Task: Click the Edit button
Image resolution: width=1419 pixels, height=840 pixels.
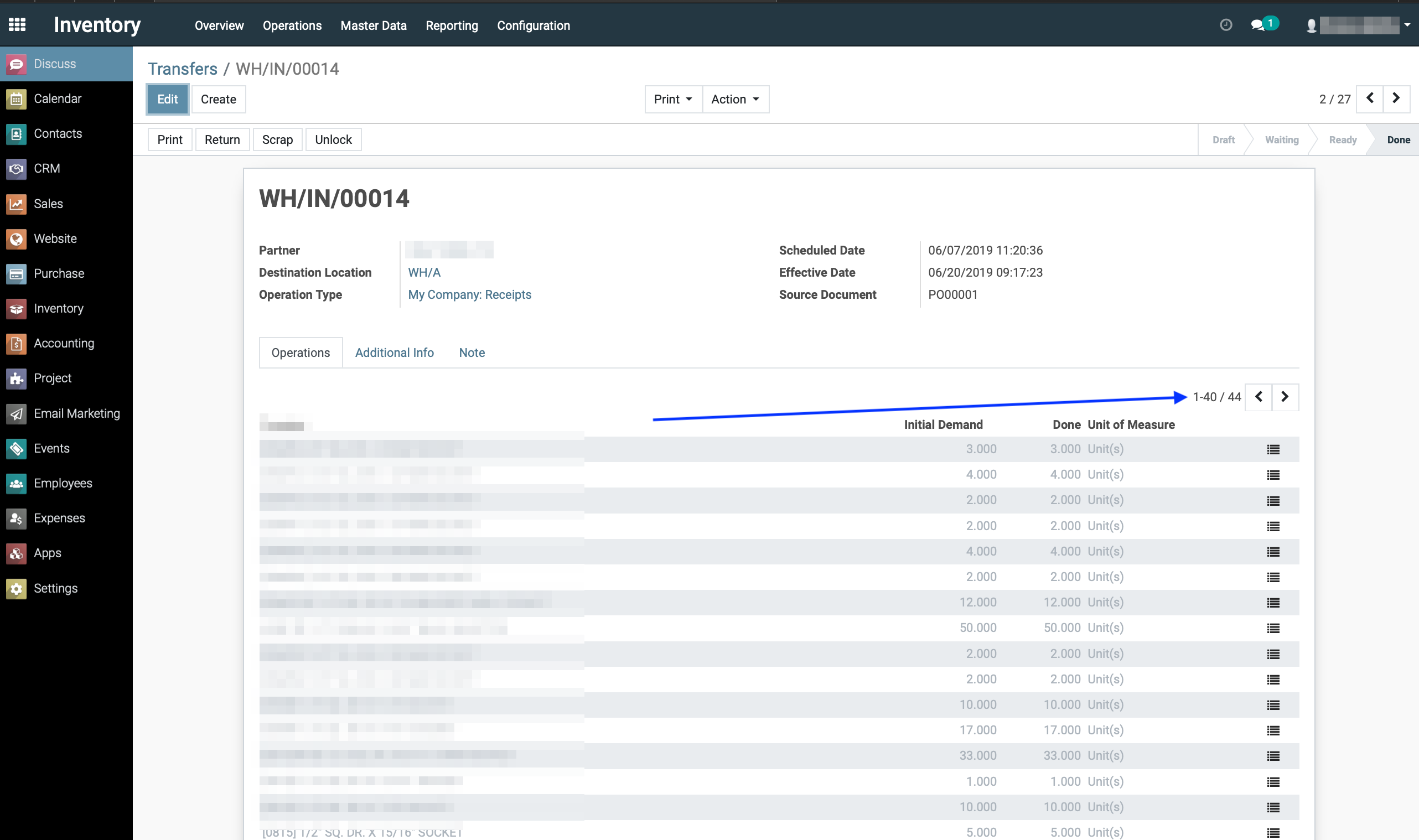Action: point(168,99)
